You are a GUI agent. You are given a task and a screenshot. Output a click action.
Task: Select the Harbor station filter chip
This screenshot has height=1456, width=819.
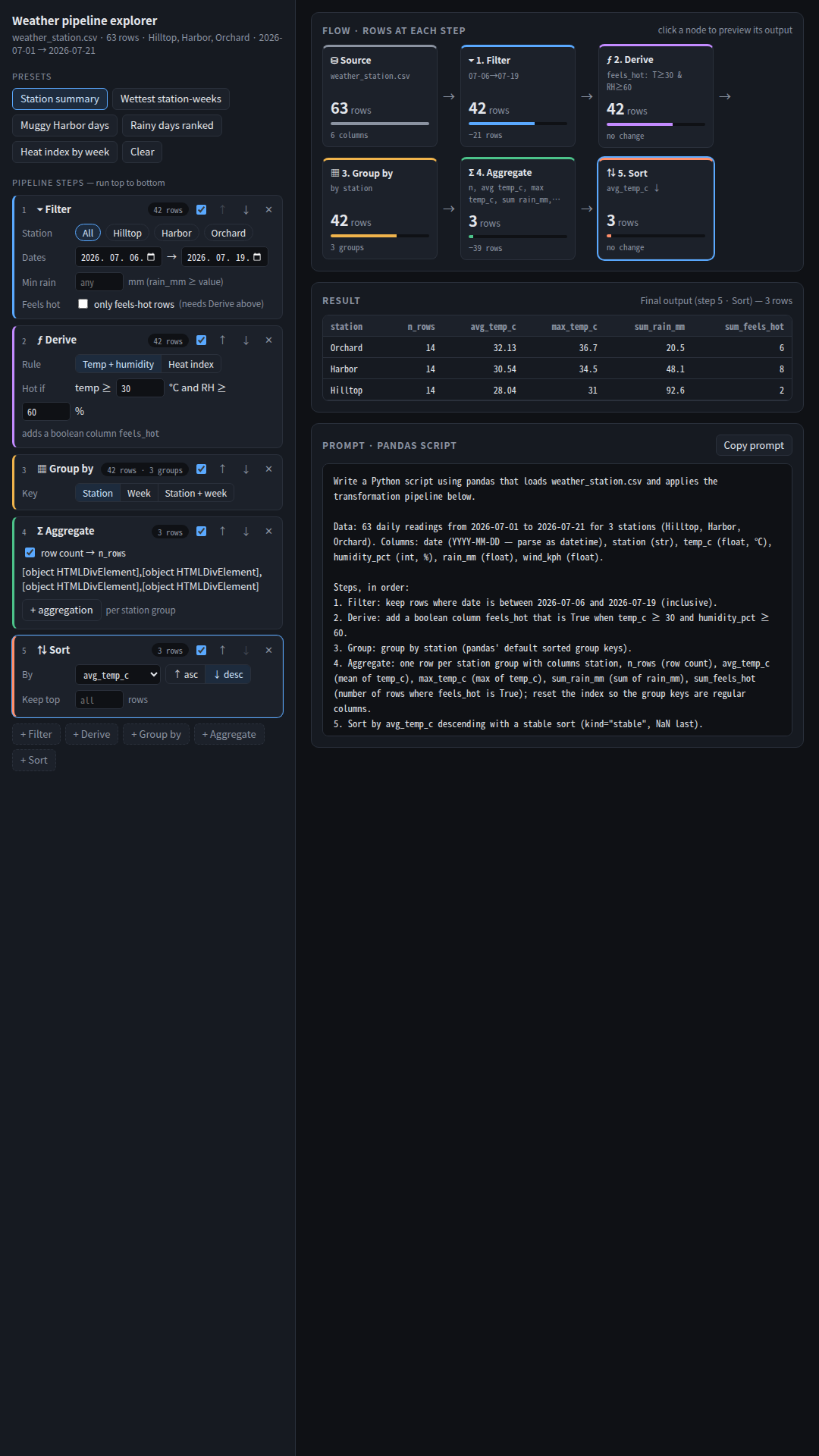(177, 234)
